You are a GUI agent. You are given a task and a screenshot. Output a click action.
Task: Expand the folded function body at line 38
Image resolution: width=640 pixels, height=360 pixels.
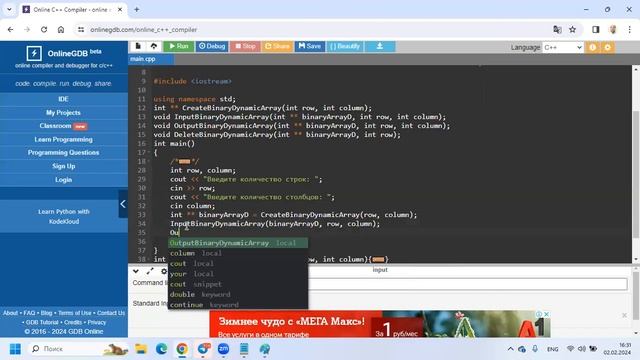[378, 259]
